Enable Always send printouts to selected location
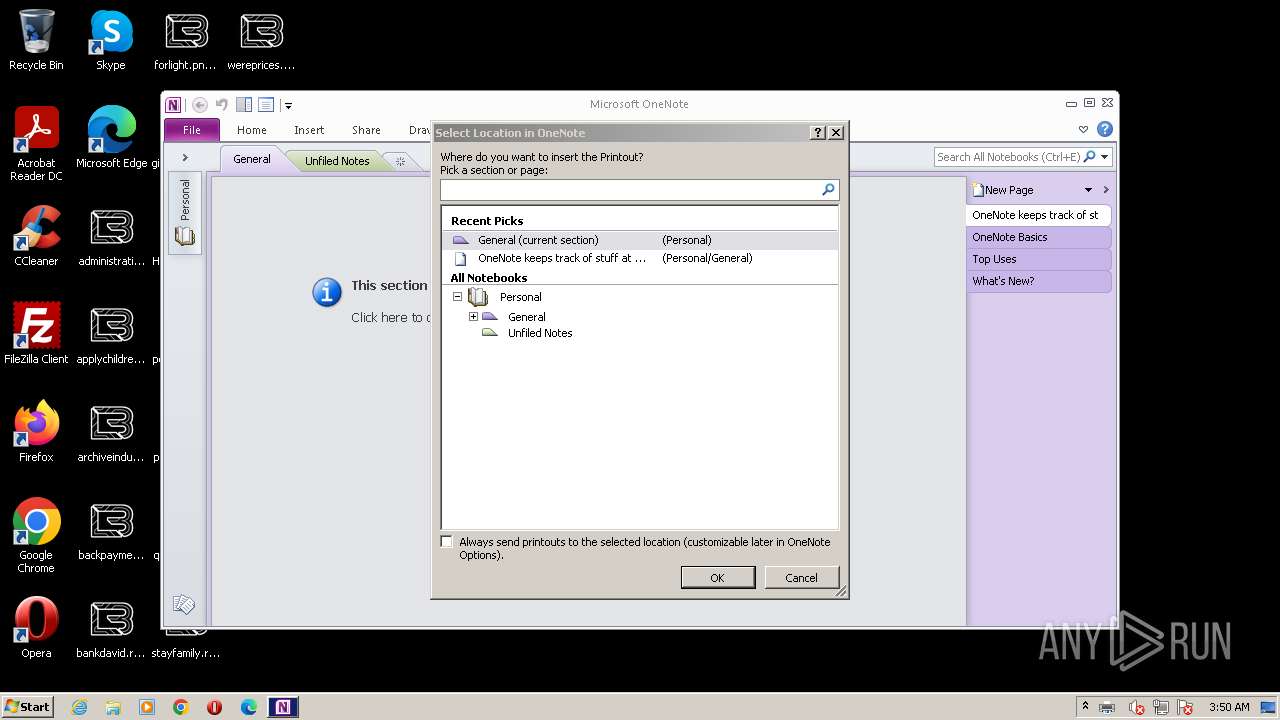The width and height of the screenshot is (1280, 720). pyautogui.click(x=447, y=542)
